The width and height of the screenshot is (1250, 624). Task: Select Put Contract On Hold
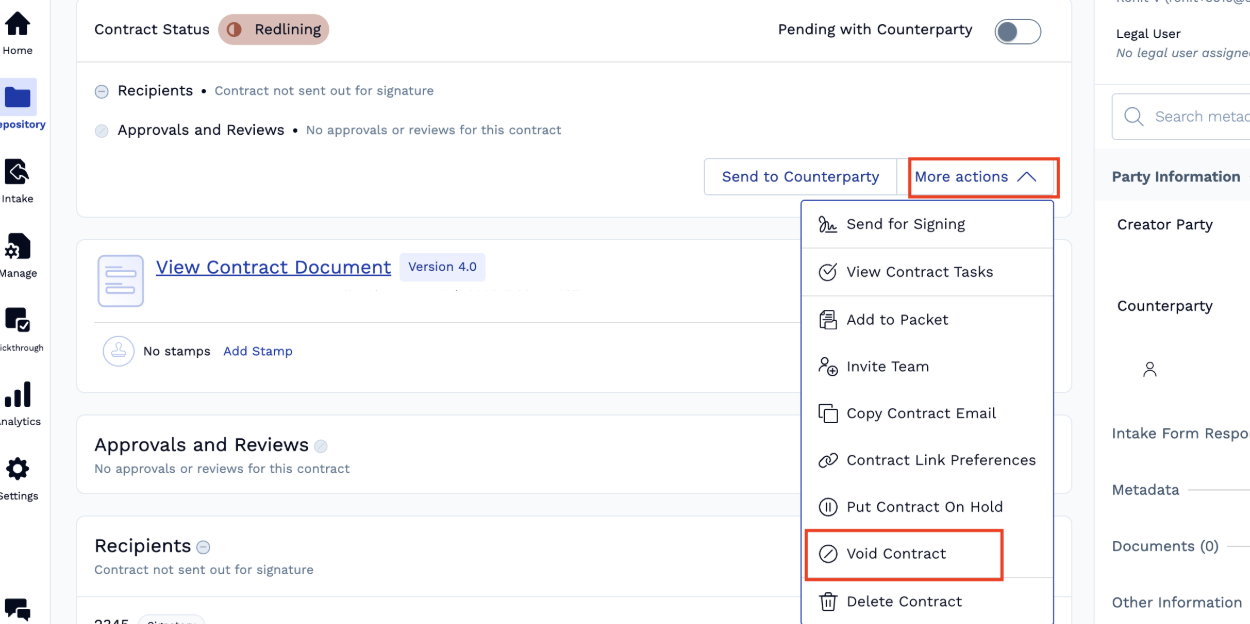pos(924,507)
